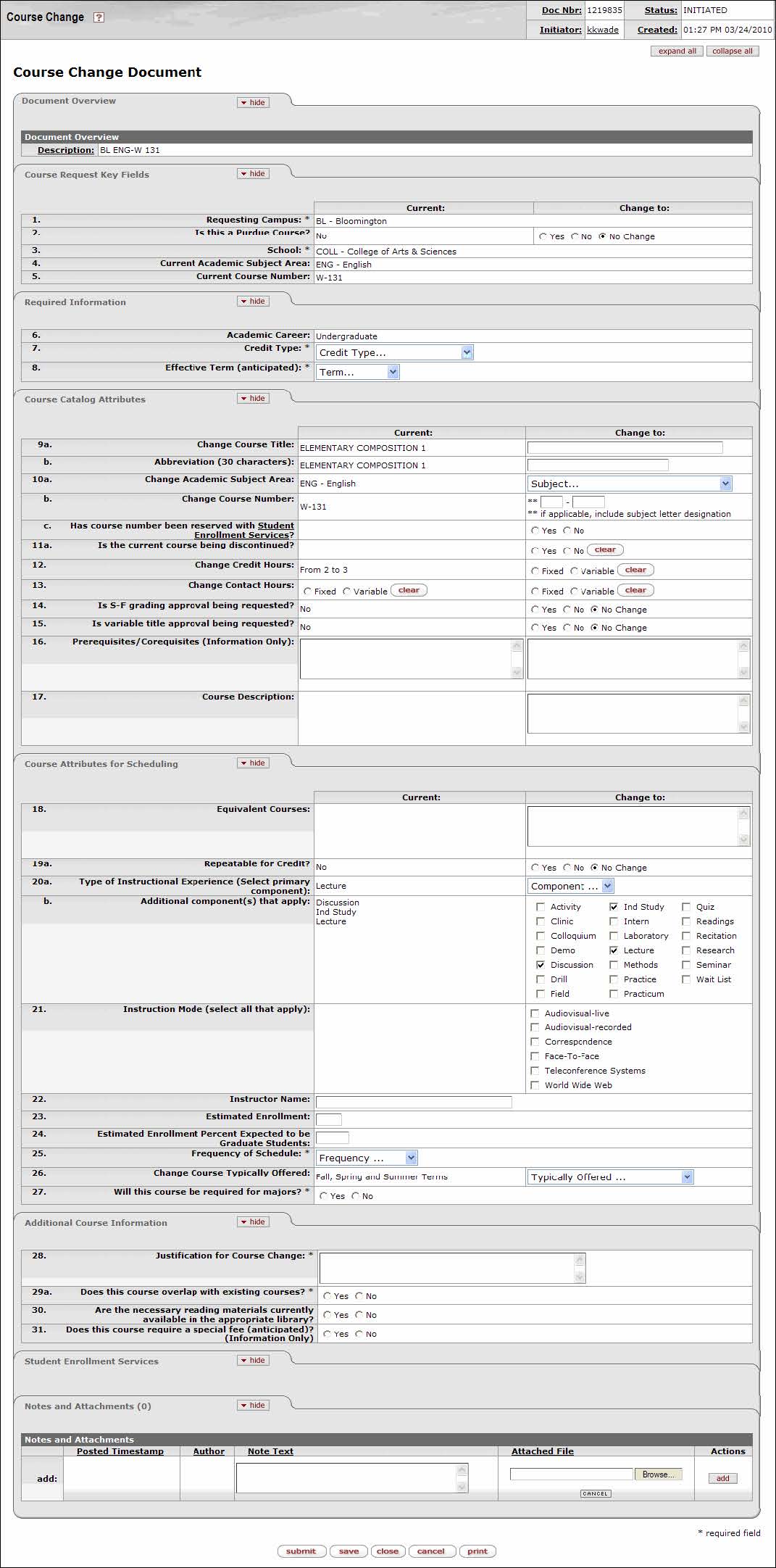Click the Note Text input area

tap(352, 1478)
